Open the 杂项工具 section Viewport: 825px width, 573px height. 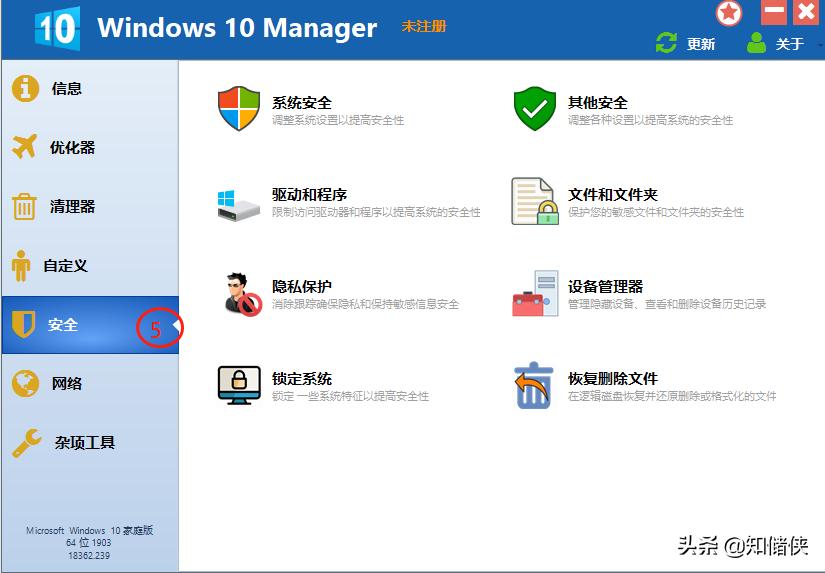pos(85,443)
